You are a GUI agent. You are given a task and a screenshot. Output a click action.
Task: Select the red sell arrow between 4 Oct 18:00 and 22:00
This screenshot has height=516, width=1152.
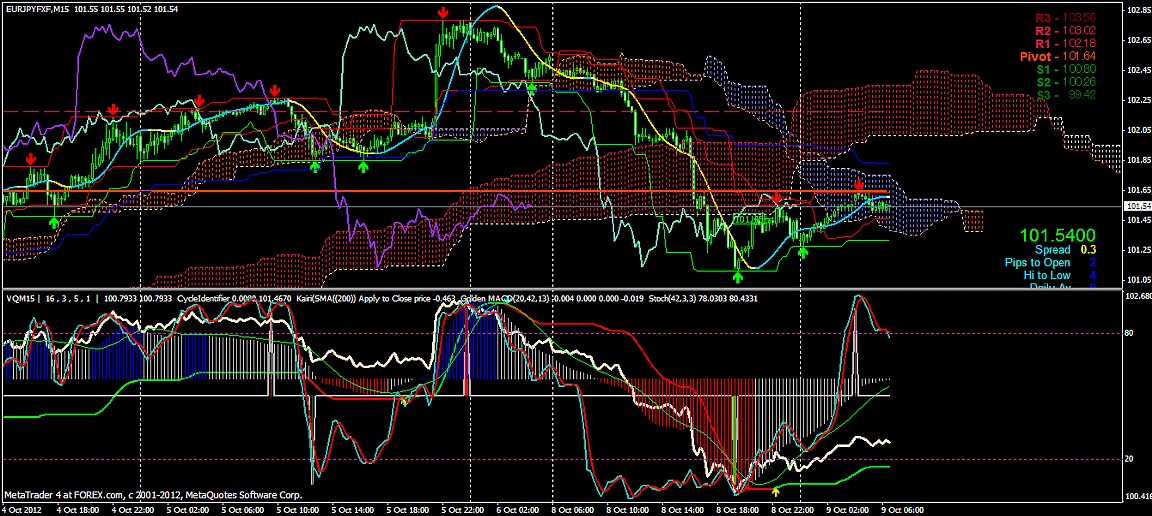pos(112,110)
